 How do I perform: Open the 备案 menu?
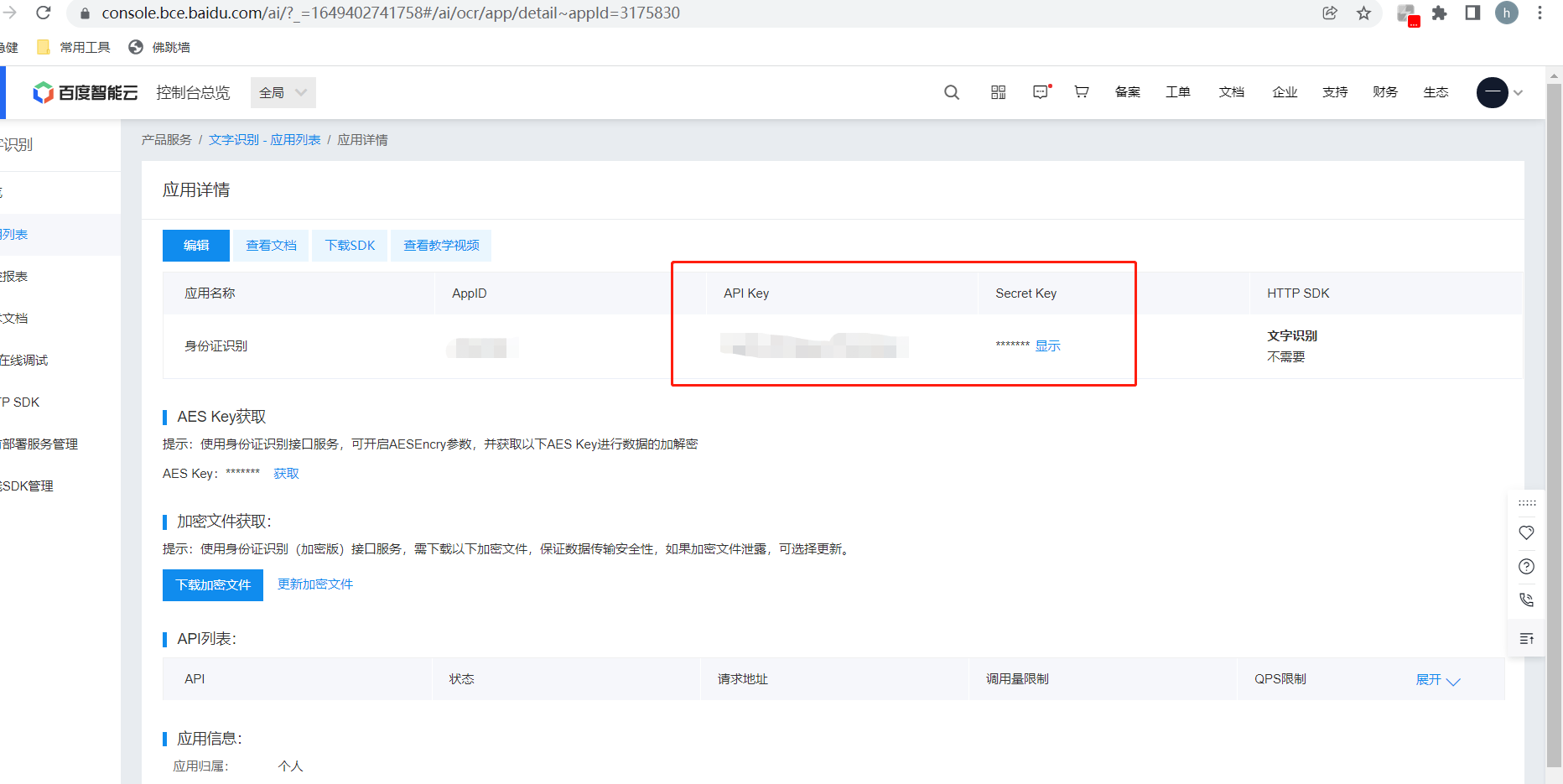1128,92
